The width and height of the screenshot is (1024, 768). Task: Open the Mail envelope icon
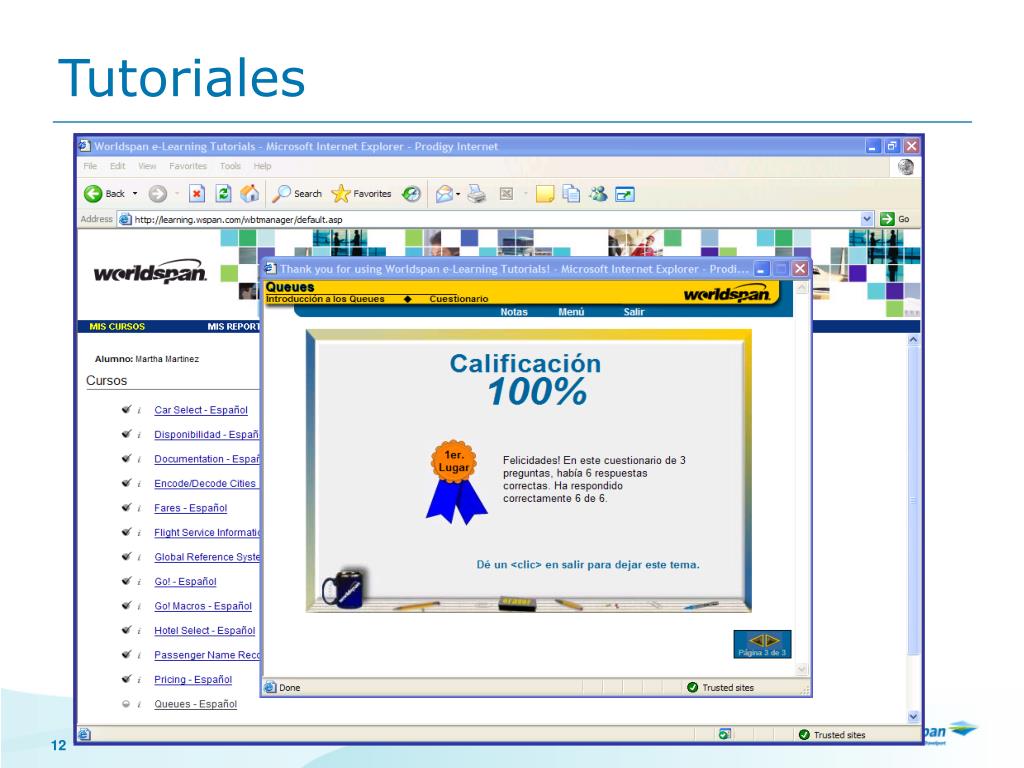(x=444, y=193)
